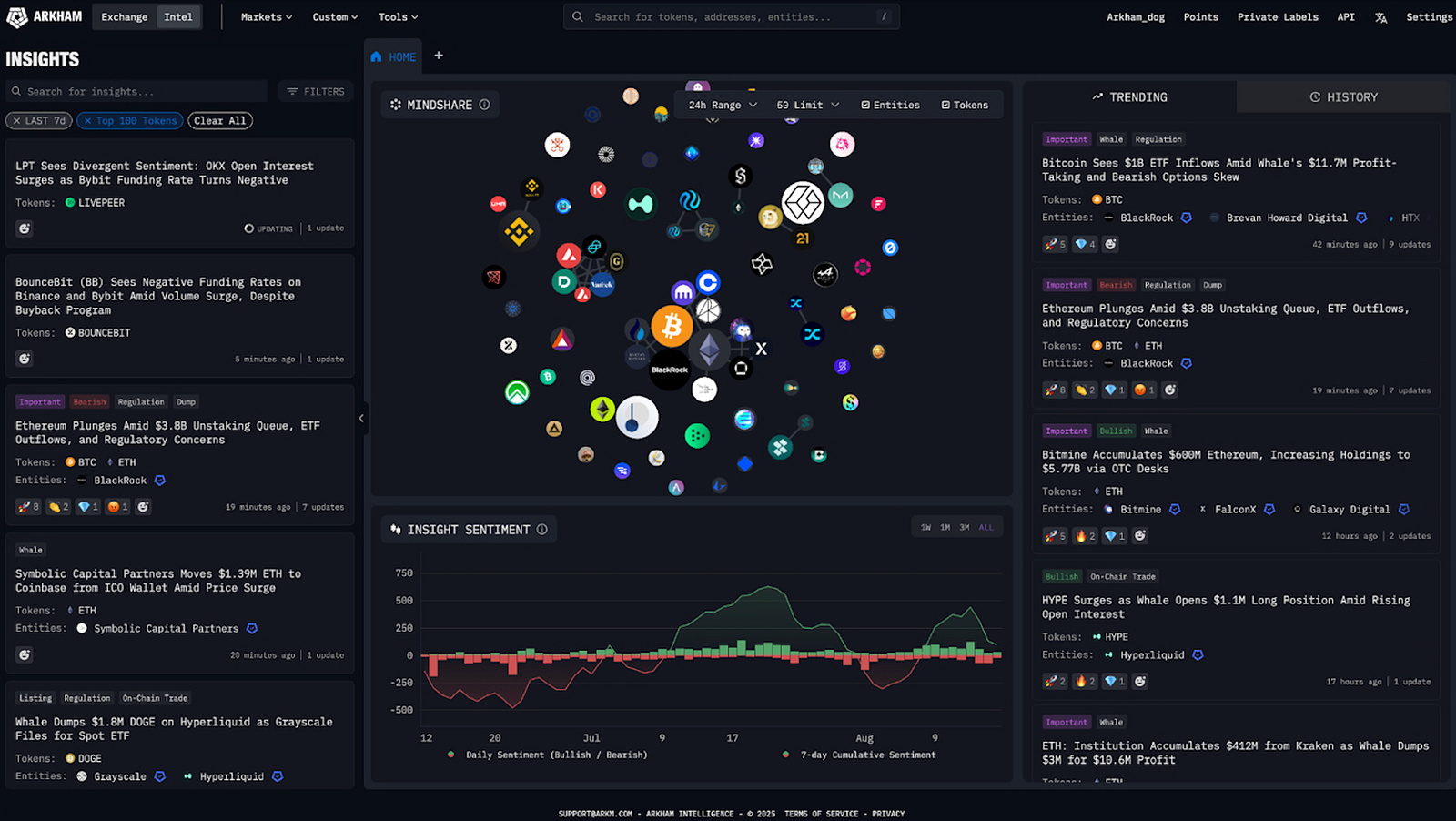Open the Whale Dumps DOGE insight headline
Viewport: 1456px width, 821px height.
[x=174, y=729]
